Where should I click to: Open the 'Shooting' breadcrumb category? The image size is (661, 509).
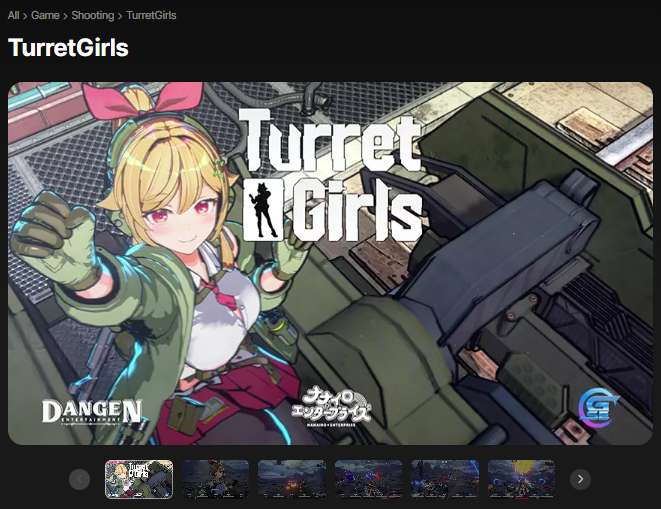click(x=92, y=16)
